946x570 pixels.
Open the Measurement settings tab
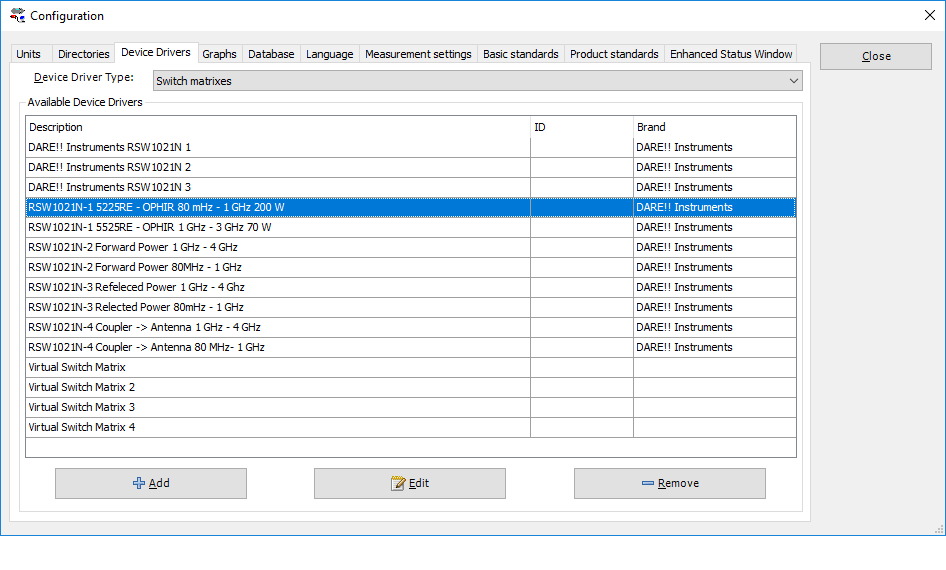tap(418, 54)
